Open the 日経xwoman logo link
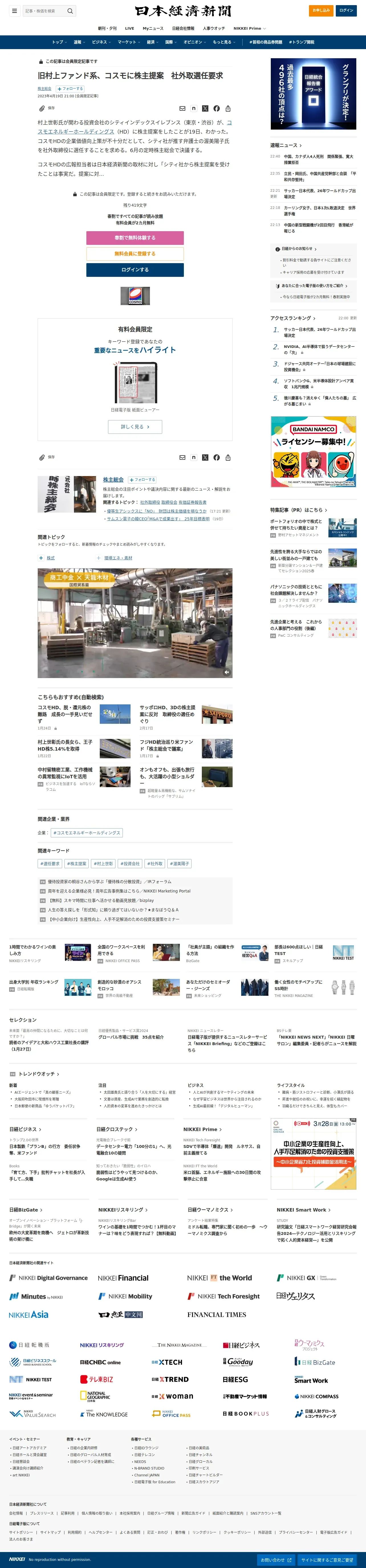This screenshot has height=1568, width=366. pyautogui.click(x=172, y=1396)
